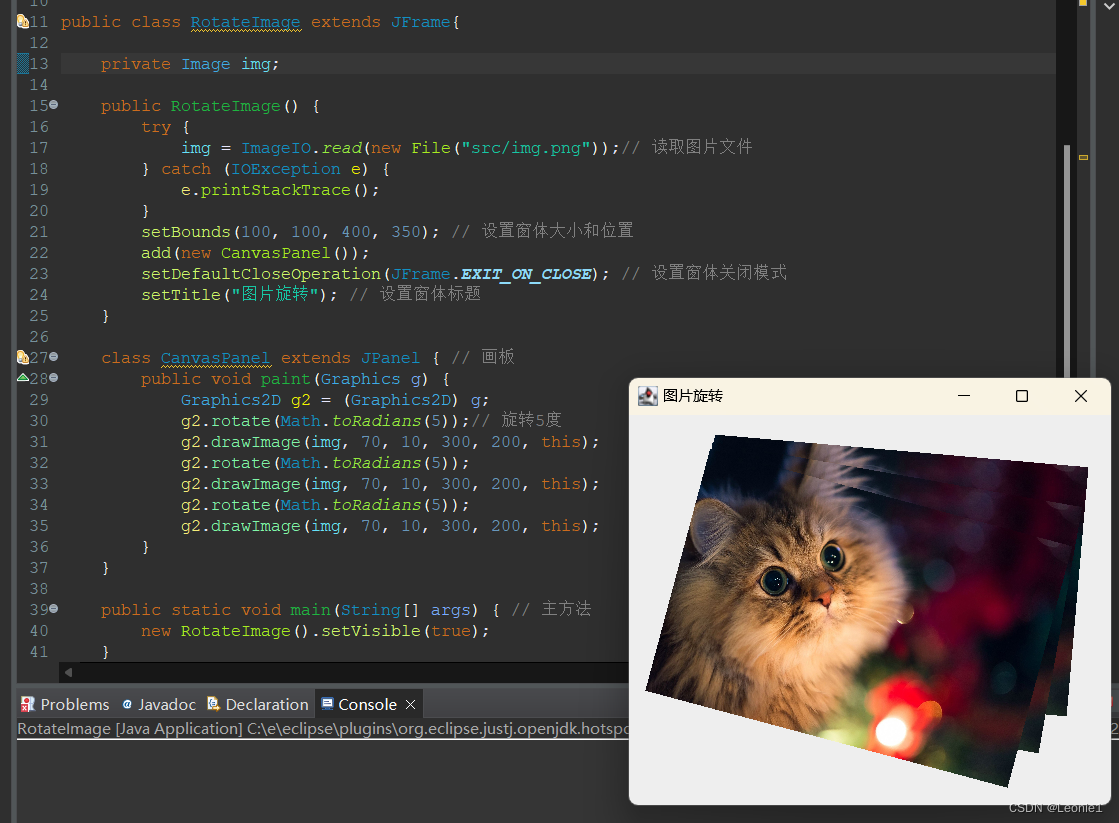Click the green override triangle on line 28

click(x=22, y=378)
